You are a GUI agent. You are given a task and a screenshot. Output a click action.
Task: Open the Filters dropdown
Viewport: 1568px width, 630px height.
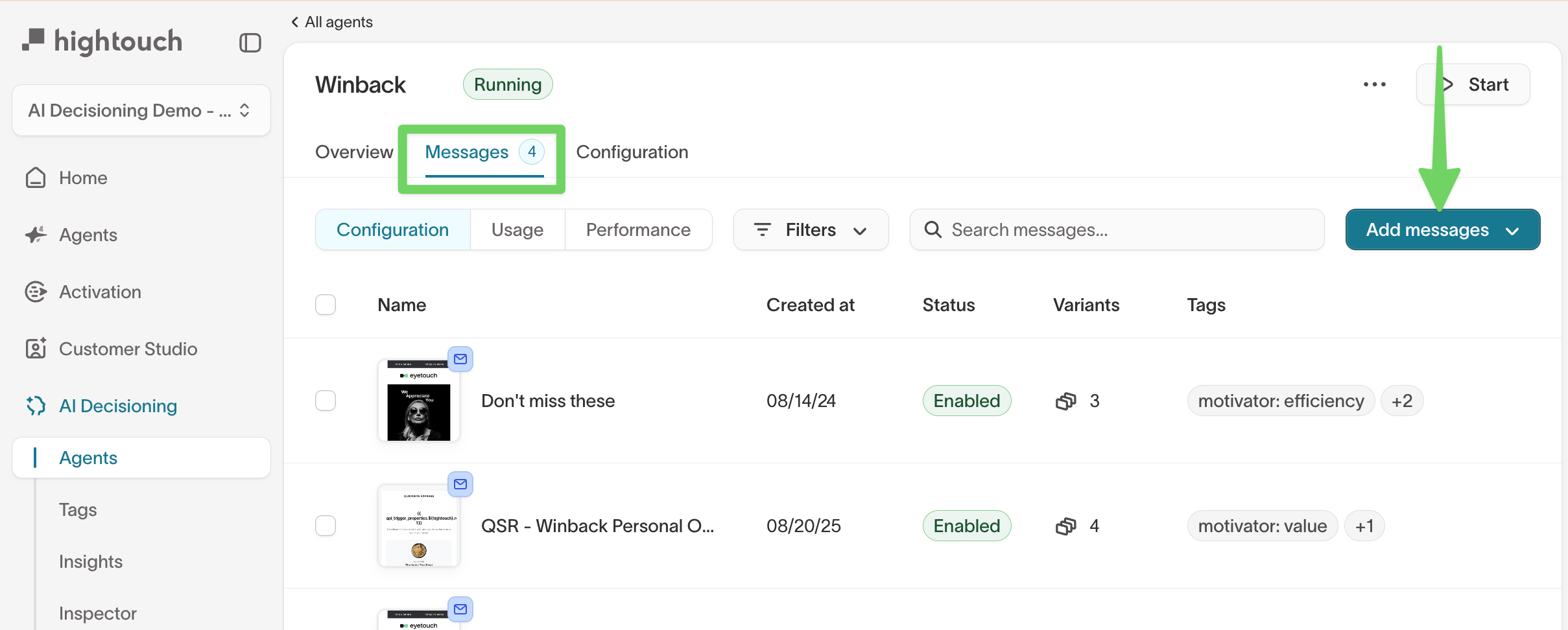click(x=811, y=229)
